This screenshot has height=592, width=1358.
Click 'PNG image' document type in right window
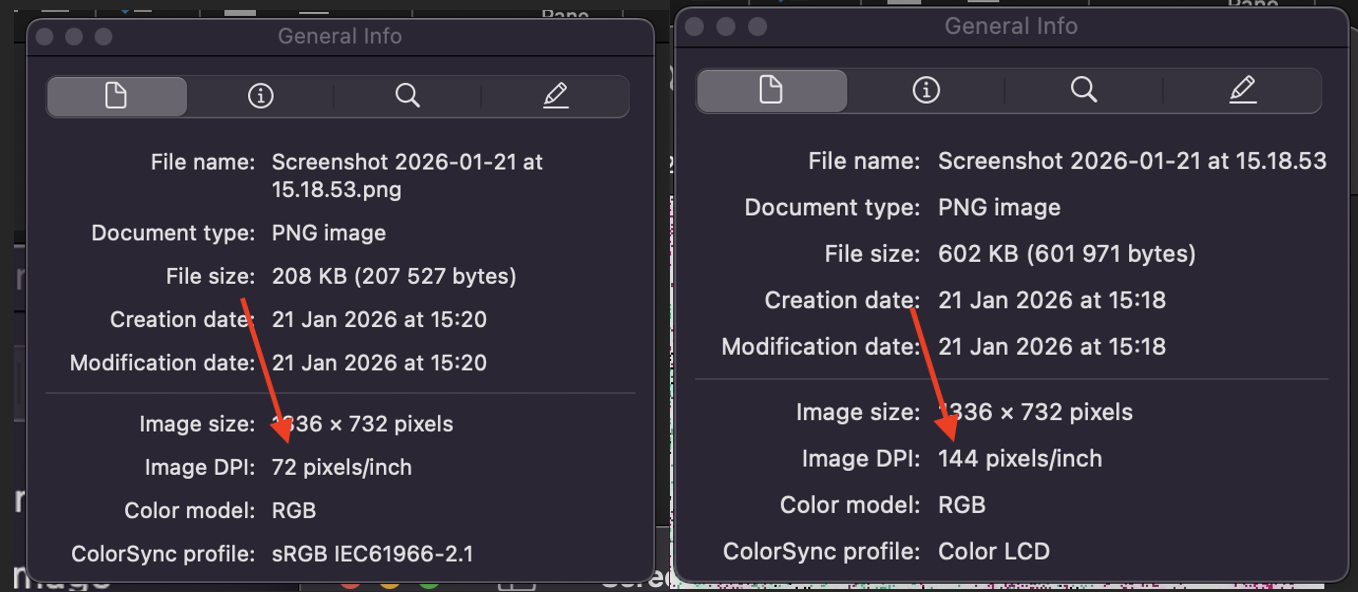(999, 208)
